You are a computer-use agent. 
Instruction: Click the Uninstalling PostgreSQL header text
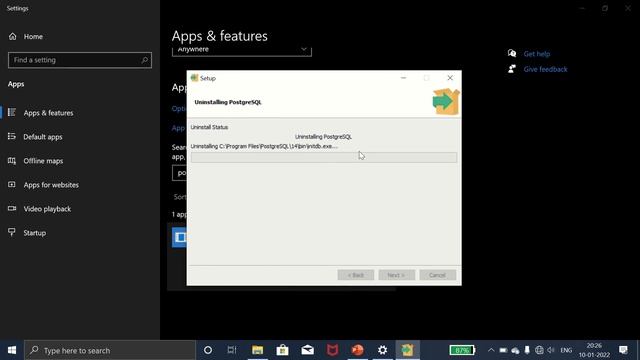228,102
